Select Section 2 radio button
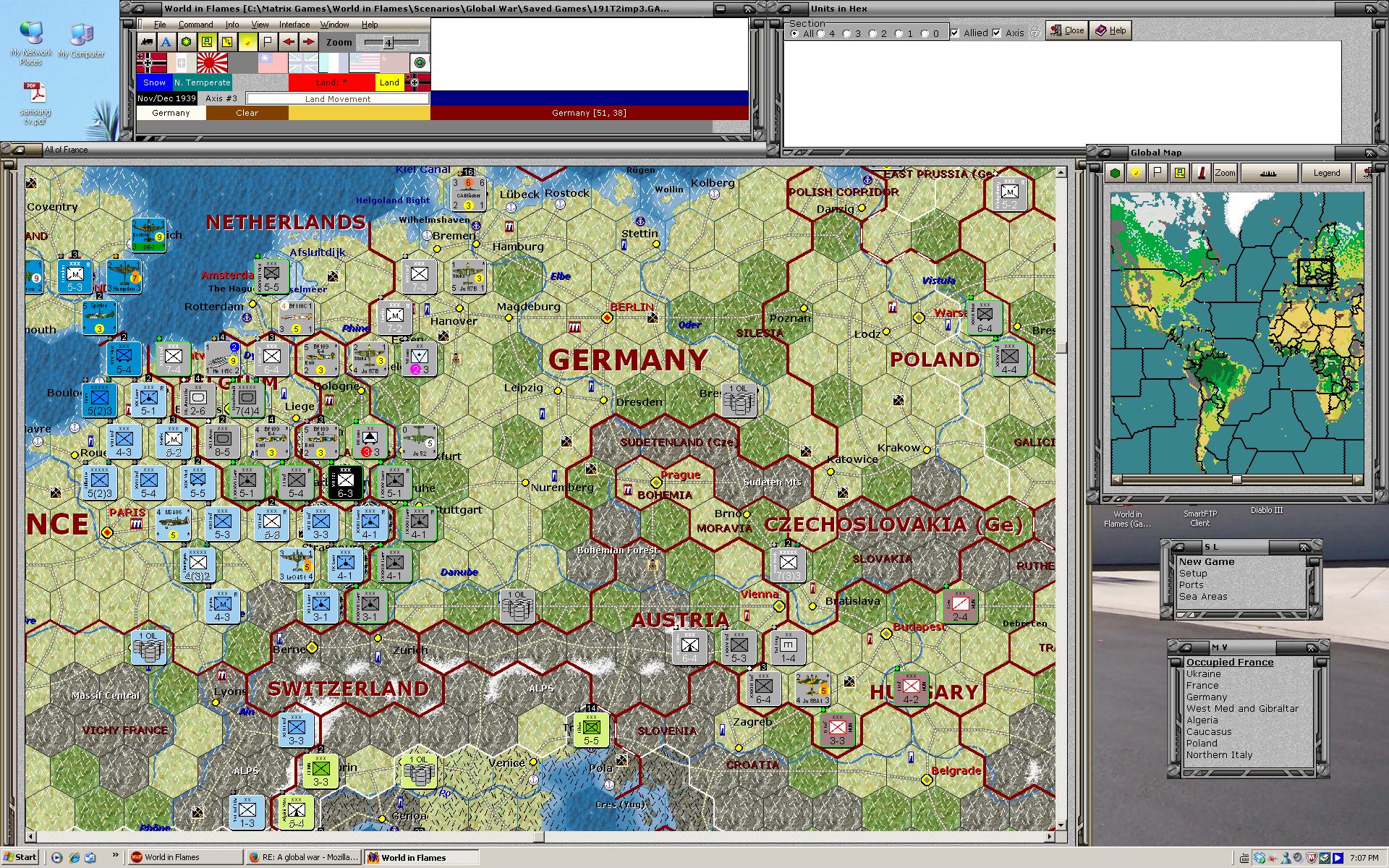 tap(874, 33)
